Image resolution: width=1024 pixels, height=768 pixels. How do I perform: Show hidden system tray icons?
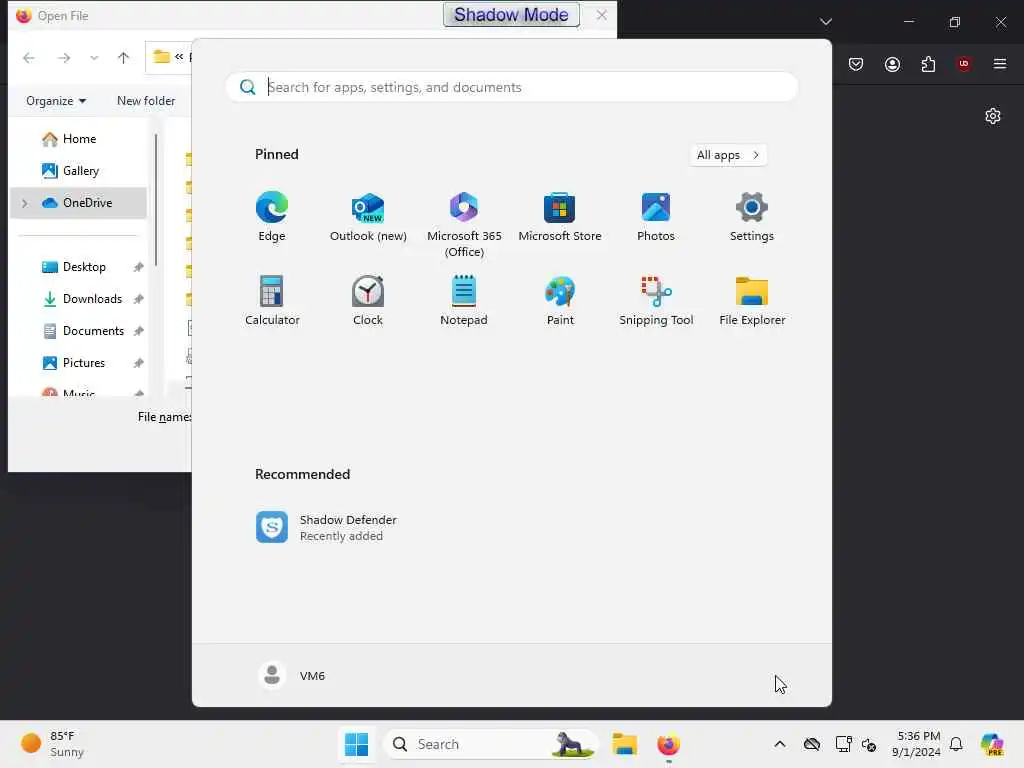click(x=780, y=744)
